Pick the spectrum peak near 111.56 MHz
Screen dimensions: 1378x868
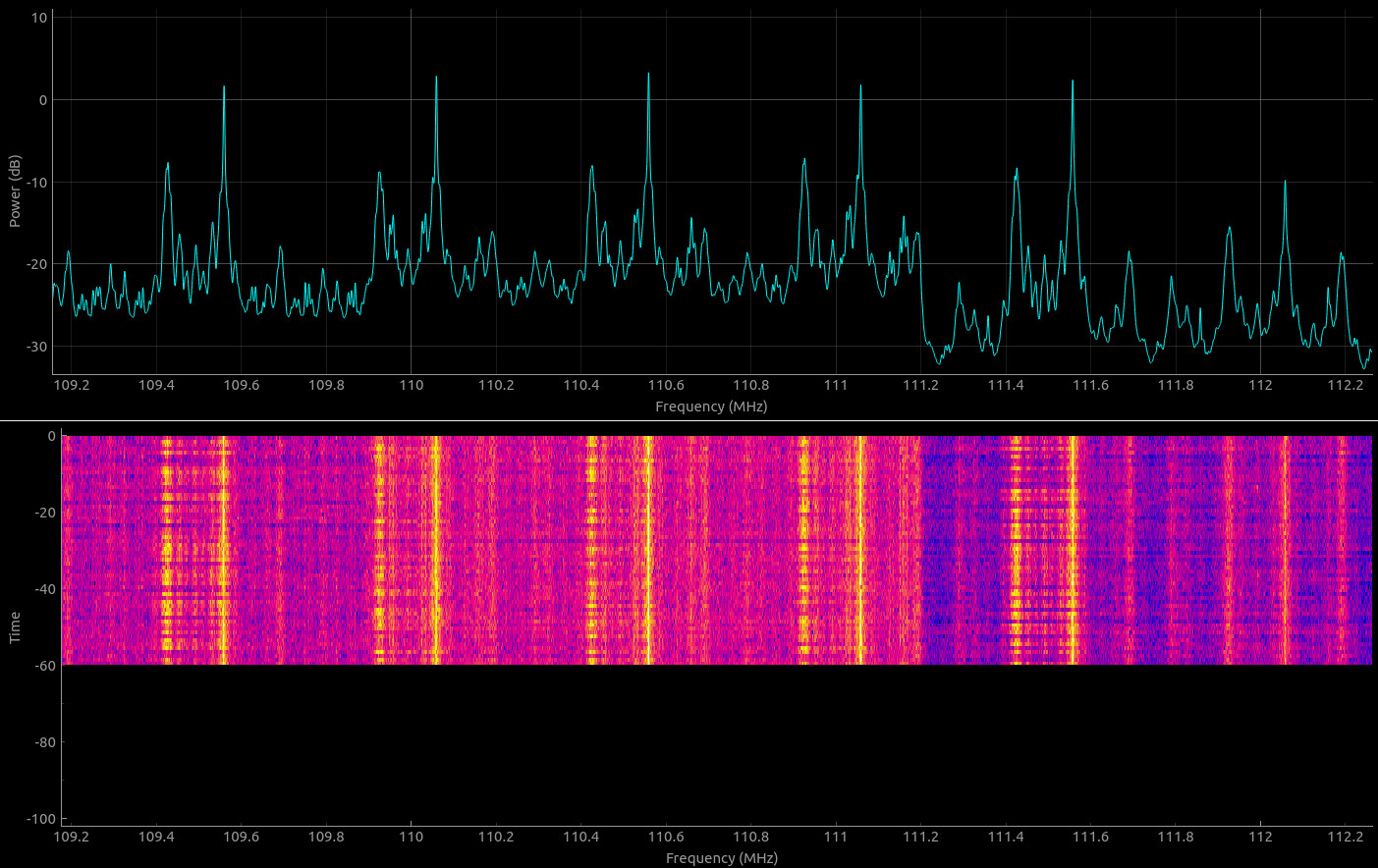(x=1073, y=81)
